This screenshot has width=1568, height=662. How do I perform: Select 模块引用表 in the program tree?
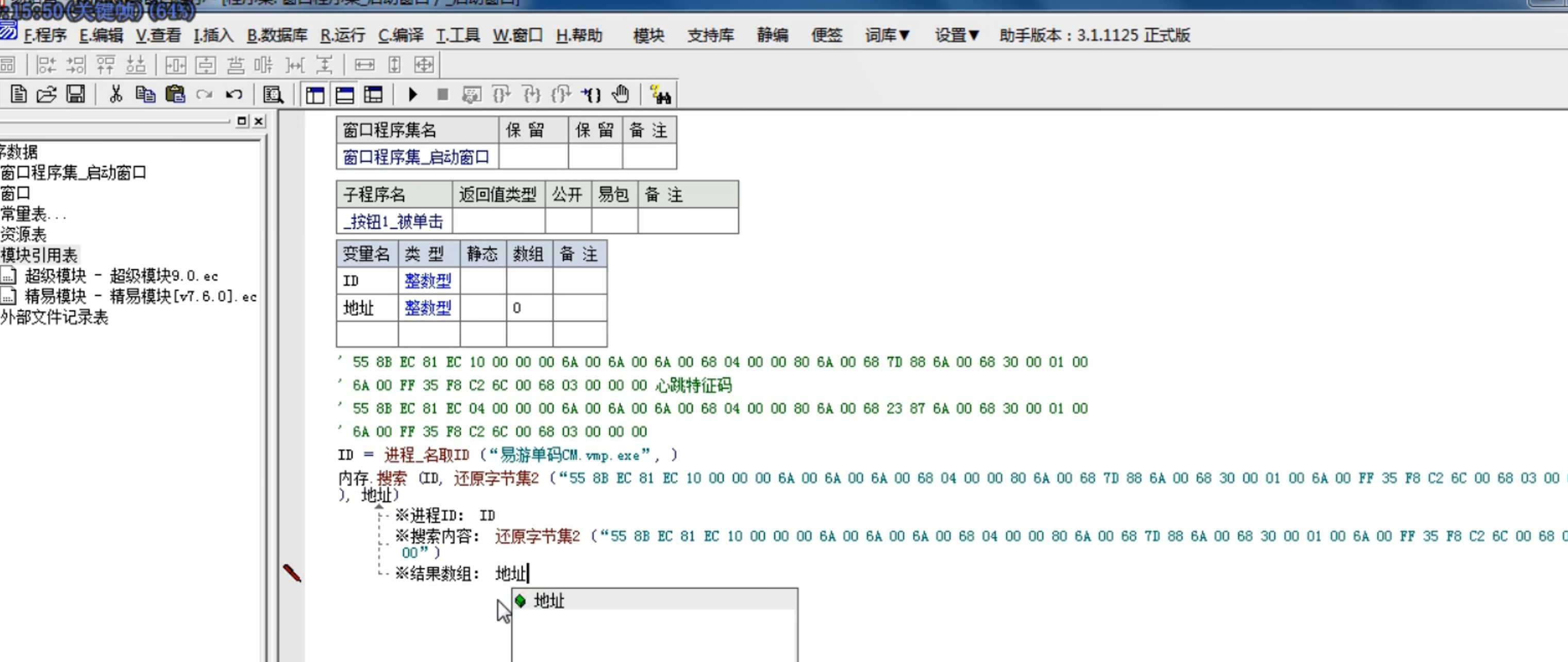40,255
